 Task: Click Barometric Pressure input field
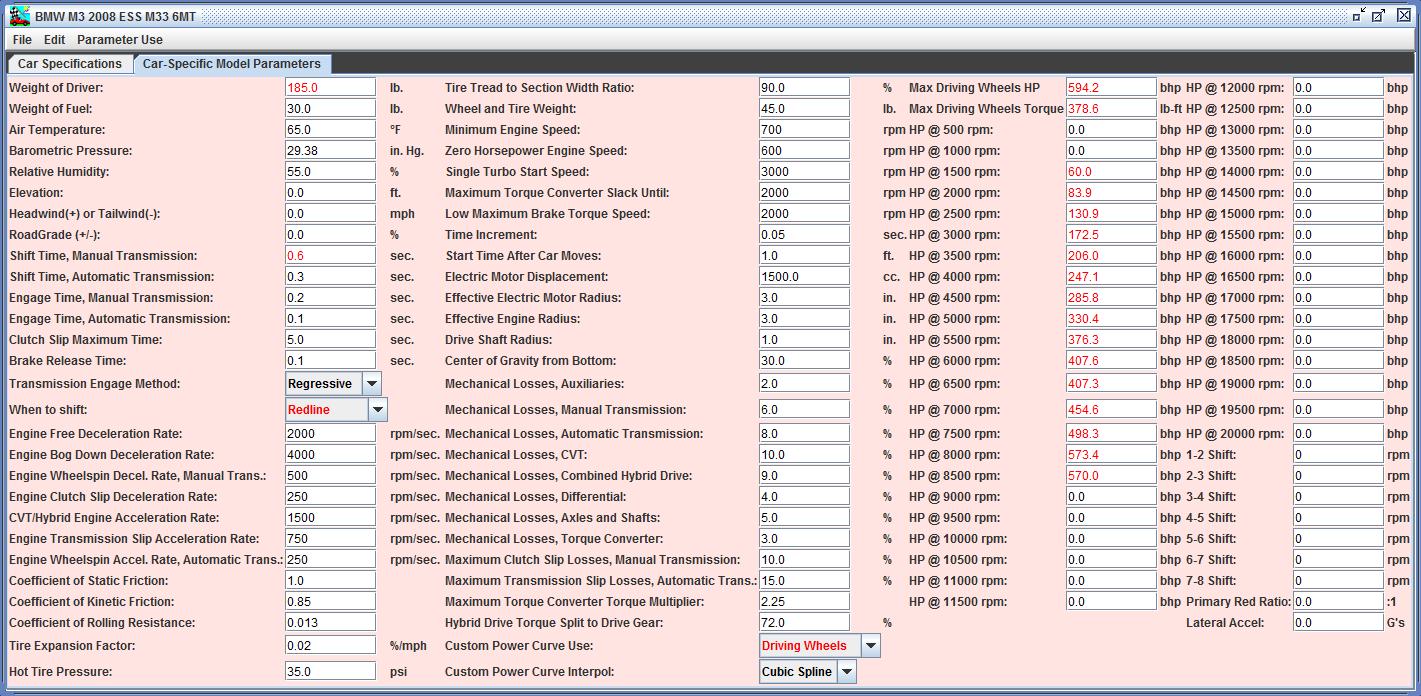[330, 151]
